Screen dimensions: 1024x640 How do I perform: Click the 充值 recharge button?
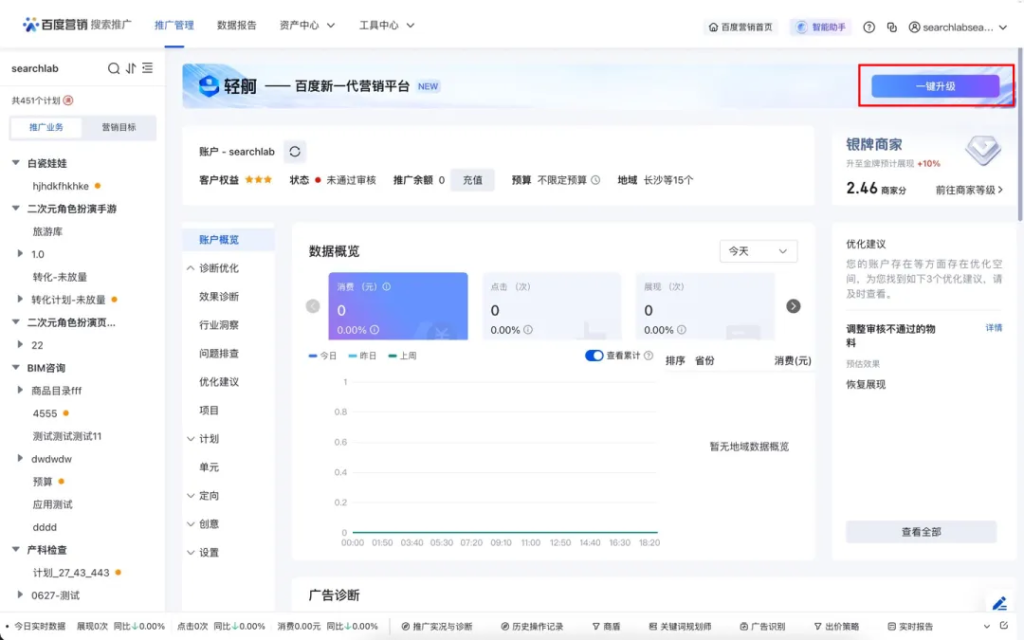click(x=472, y=180)
